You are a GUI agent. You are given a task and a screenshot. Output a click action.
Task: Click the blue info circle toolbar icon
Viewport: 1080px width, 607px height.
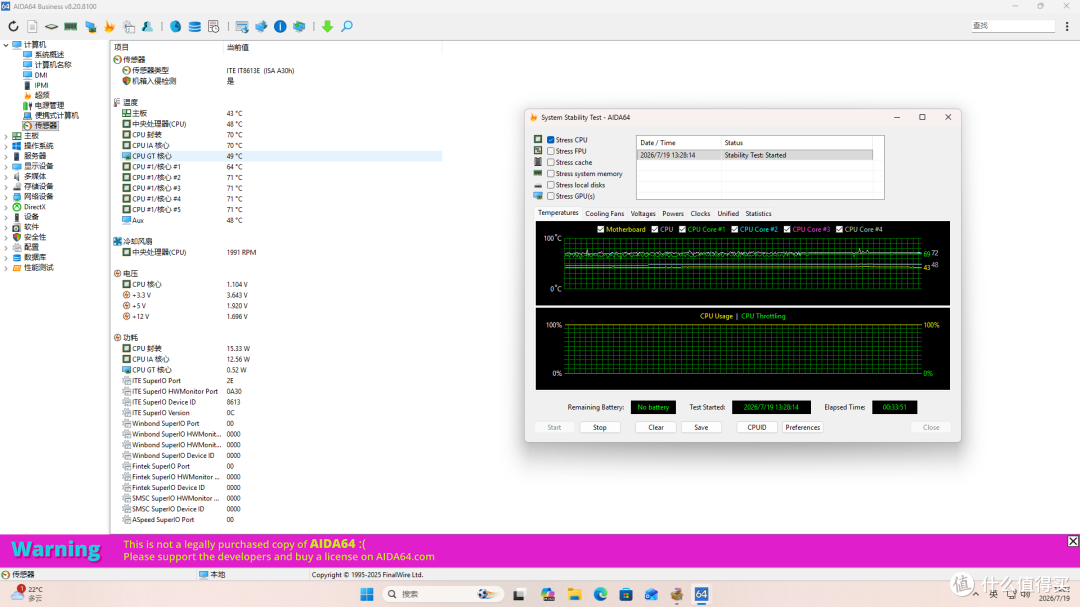click(x=280, y=26)
